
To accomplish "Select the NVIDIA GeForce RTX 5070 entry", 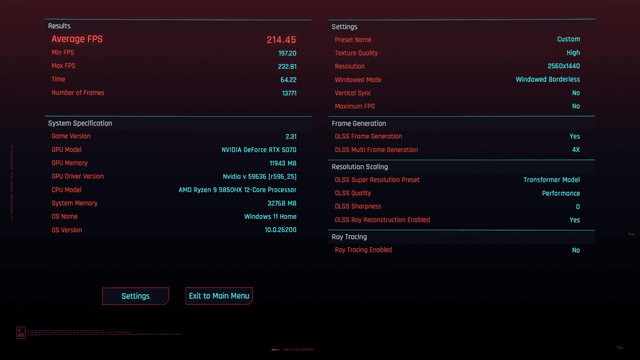I will point(259,150).
